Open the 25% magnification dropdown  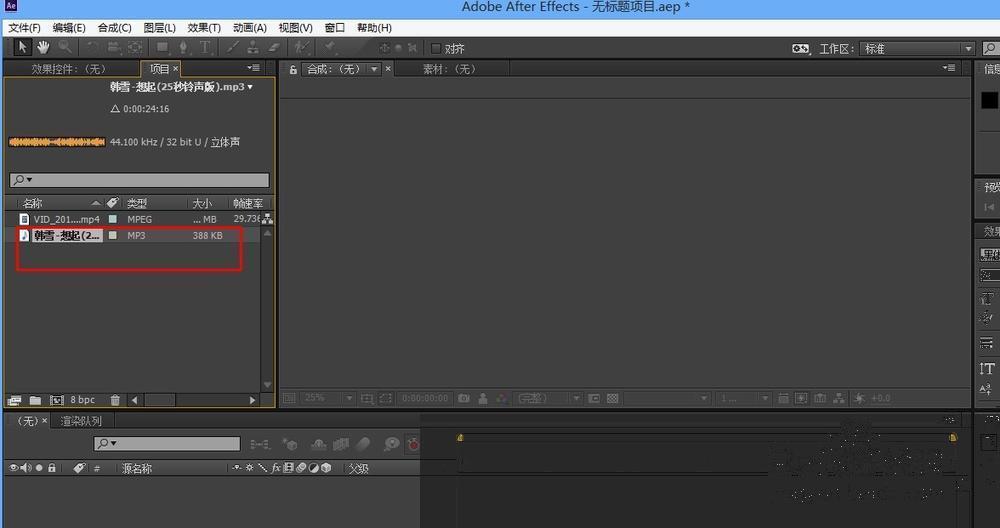(327, 398)
